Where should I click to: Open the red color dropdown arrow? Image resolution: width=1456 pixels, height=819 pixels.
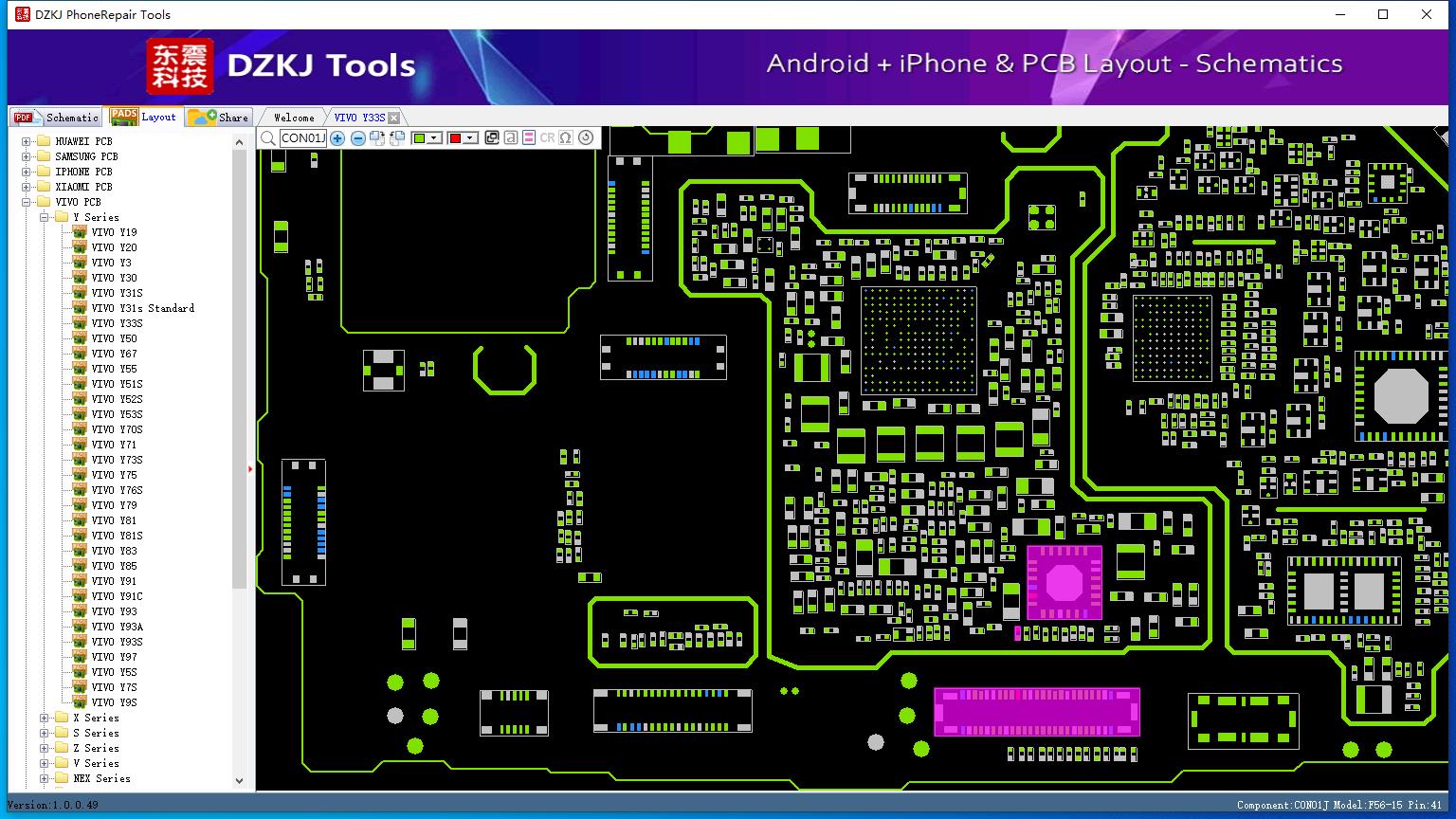[x=470, y=138]
